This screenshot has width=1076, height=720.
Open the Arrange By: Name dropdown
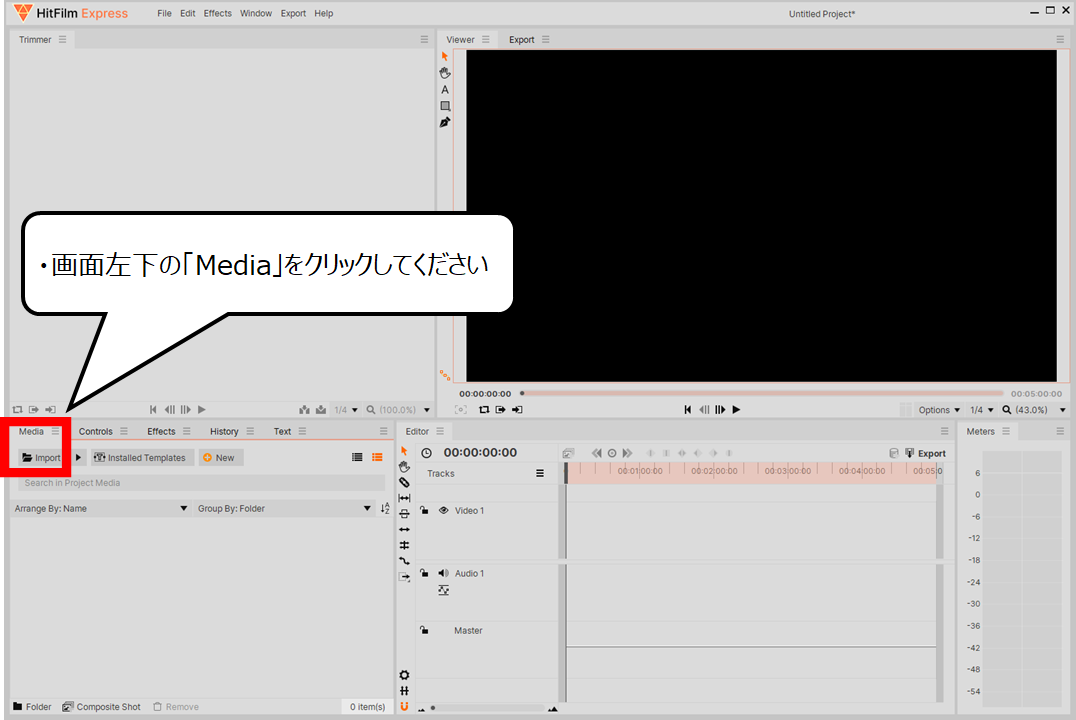(x=100, y=509)
